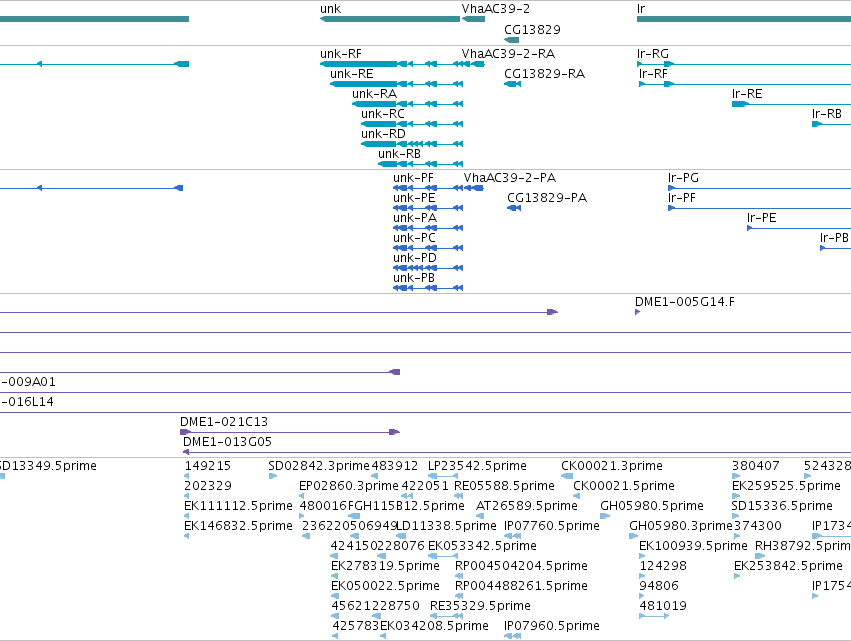Select EST LP23542.5prime
The height and width of the screenshot is (641, 851).
pyautogui.click(x=443, y=476)
